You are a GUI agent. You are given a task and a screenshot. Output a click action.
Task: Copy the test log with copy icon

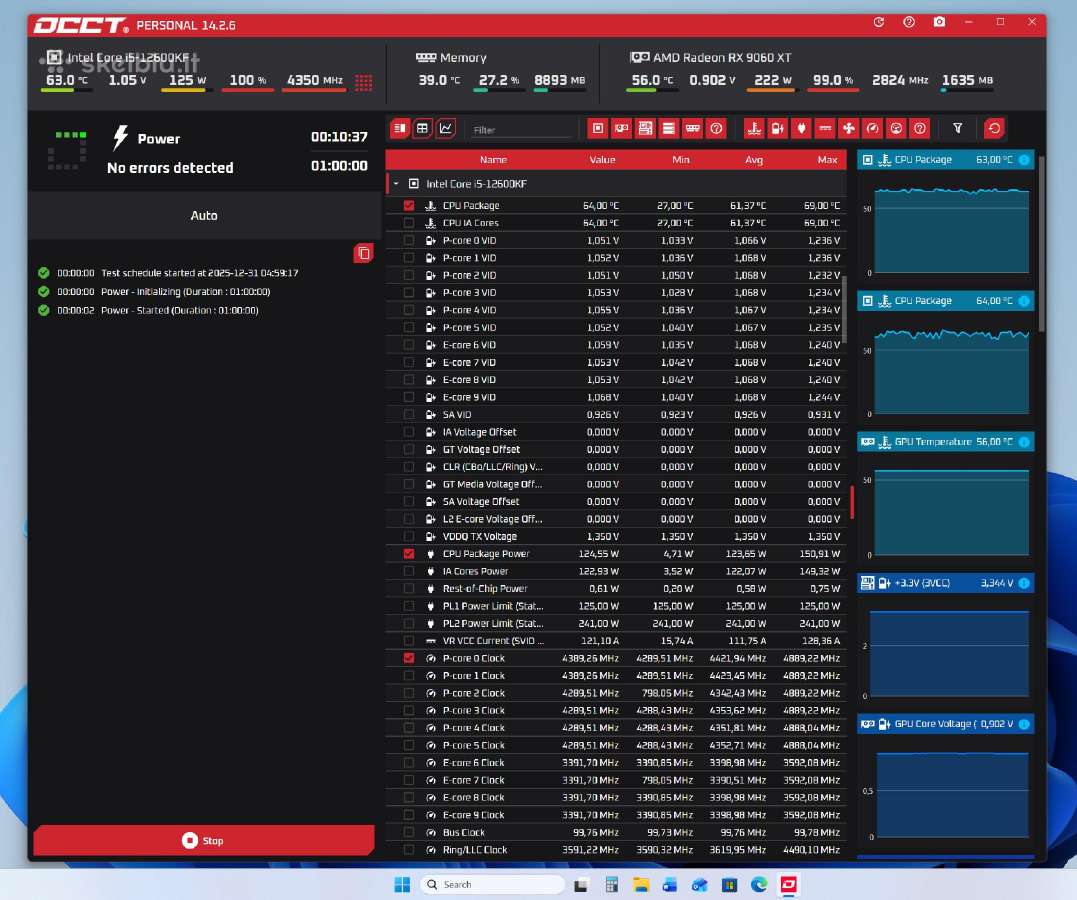pyautogui.click(x=363, y=254)
